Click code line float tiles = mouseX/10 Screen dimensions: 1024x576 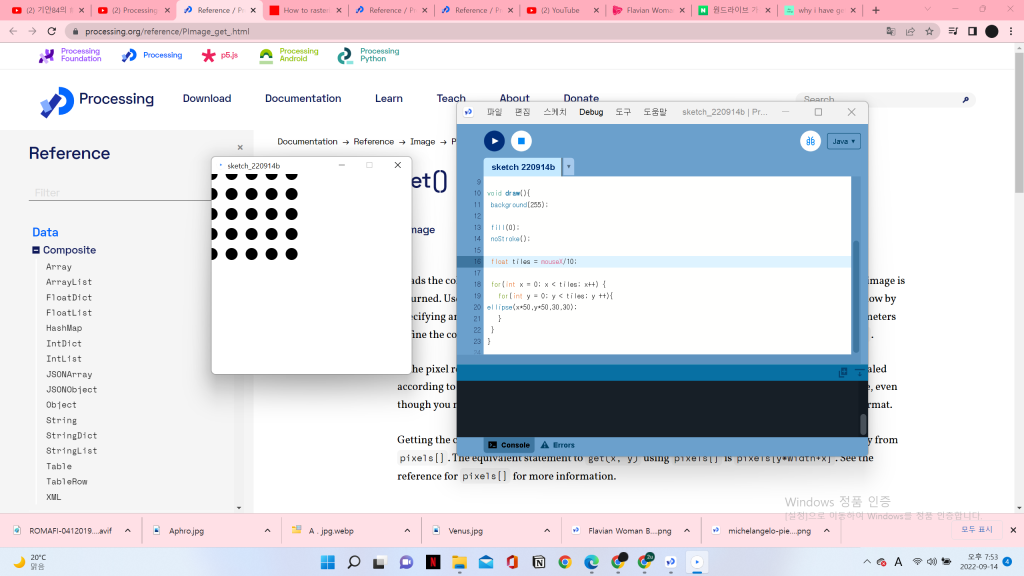534,261
